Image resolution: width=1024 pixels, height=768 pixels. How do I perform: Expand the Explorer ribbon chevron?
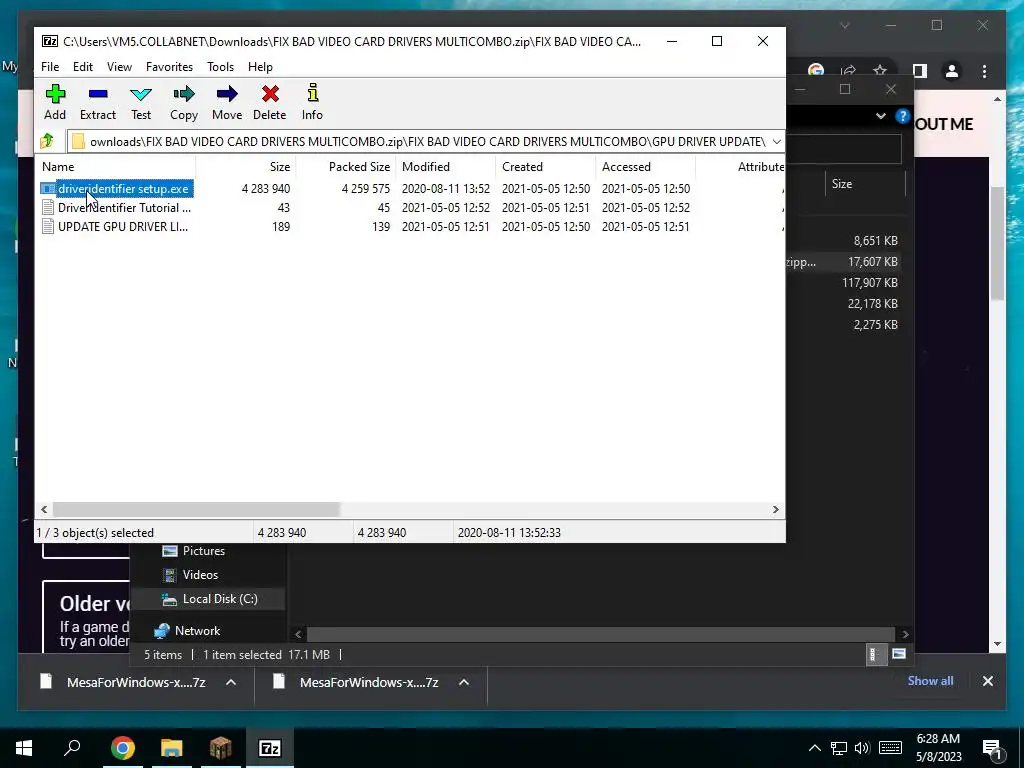click(880, 116)
